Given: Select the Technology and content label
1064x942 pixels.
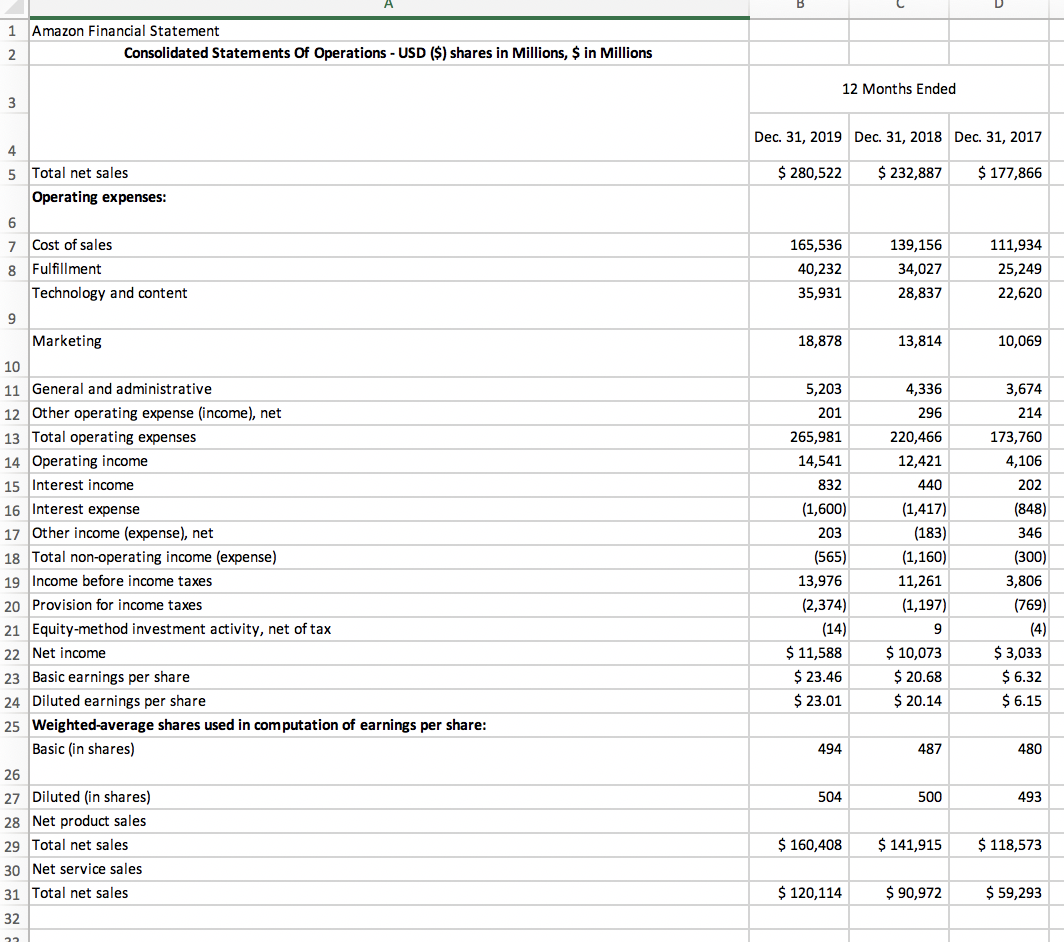Looking at the screenshot, I should coord(109,293).
